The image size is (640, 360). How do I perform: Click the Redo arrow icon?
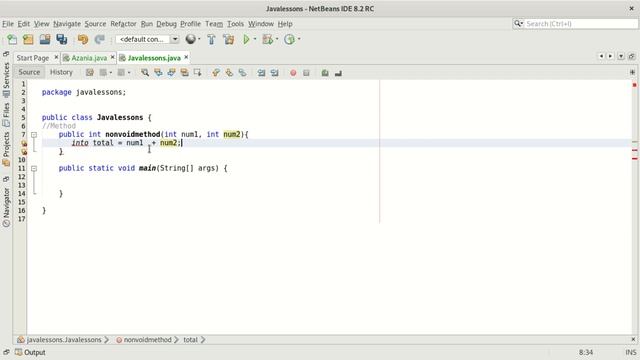pos(100,39)
